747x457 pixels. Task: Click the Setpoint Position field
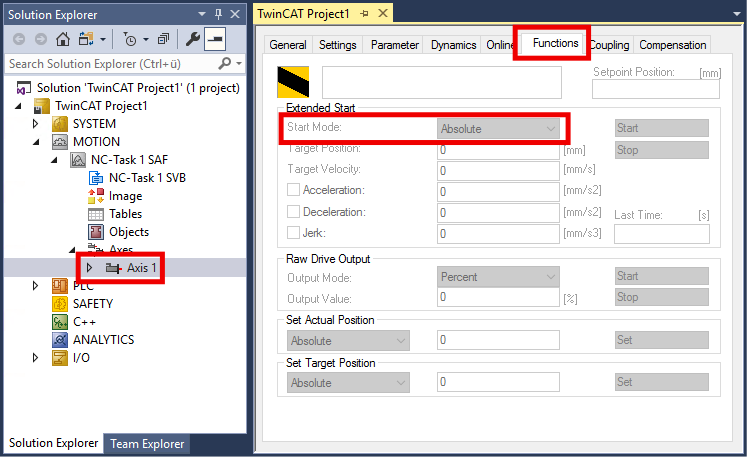point(656,89)
